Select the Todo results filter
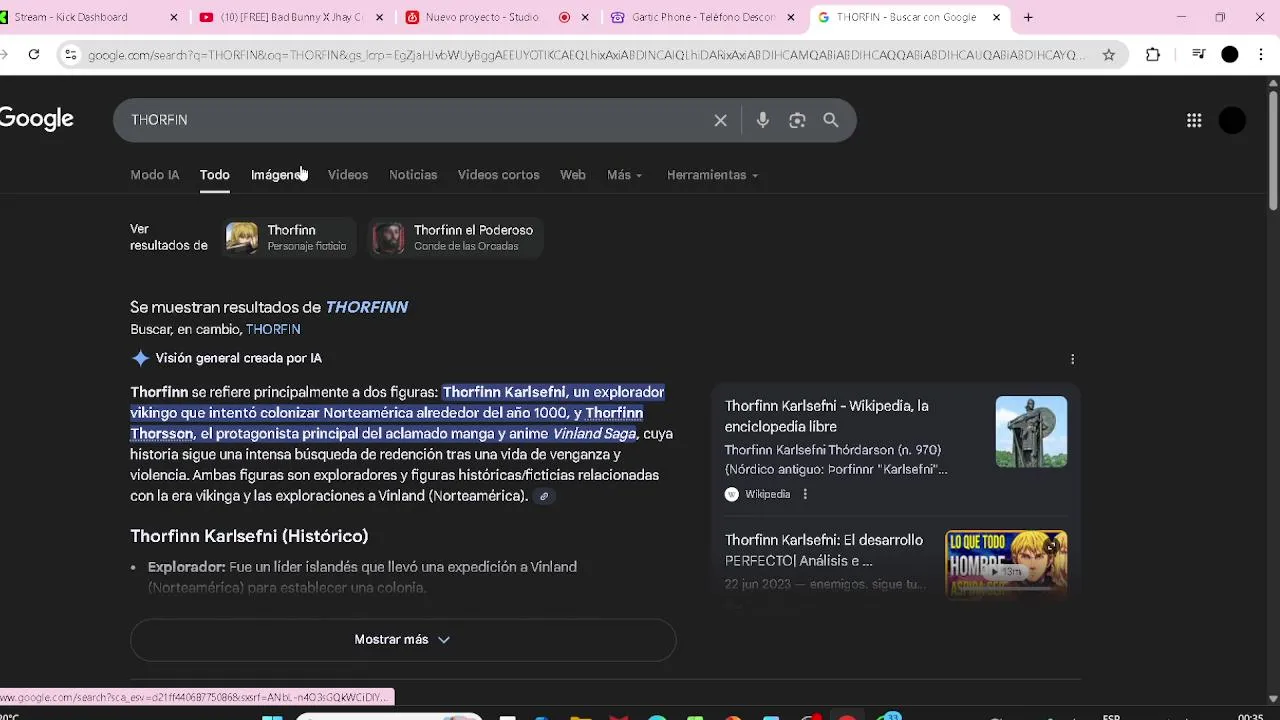1280x720 pixels. coord(215,175)
